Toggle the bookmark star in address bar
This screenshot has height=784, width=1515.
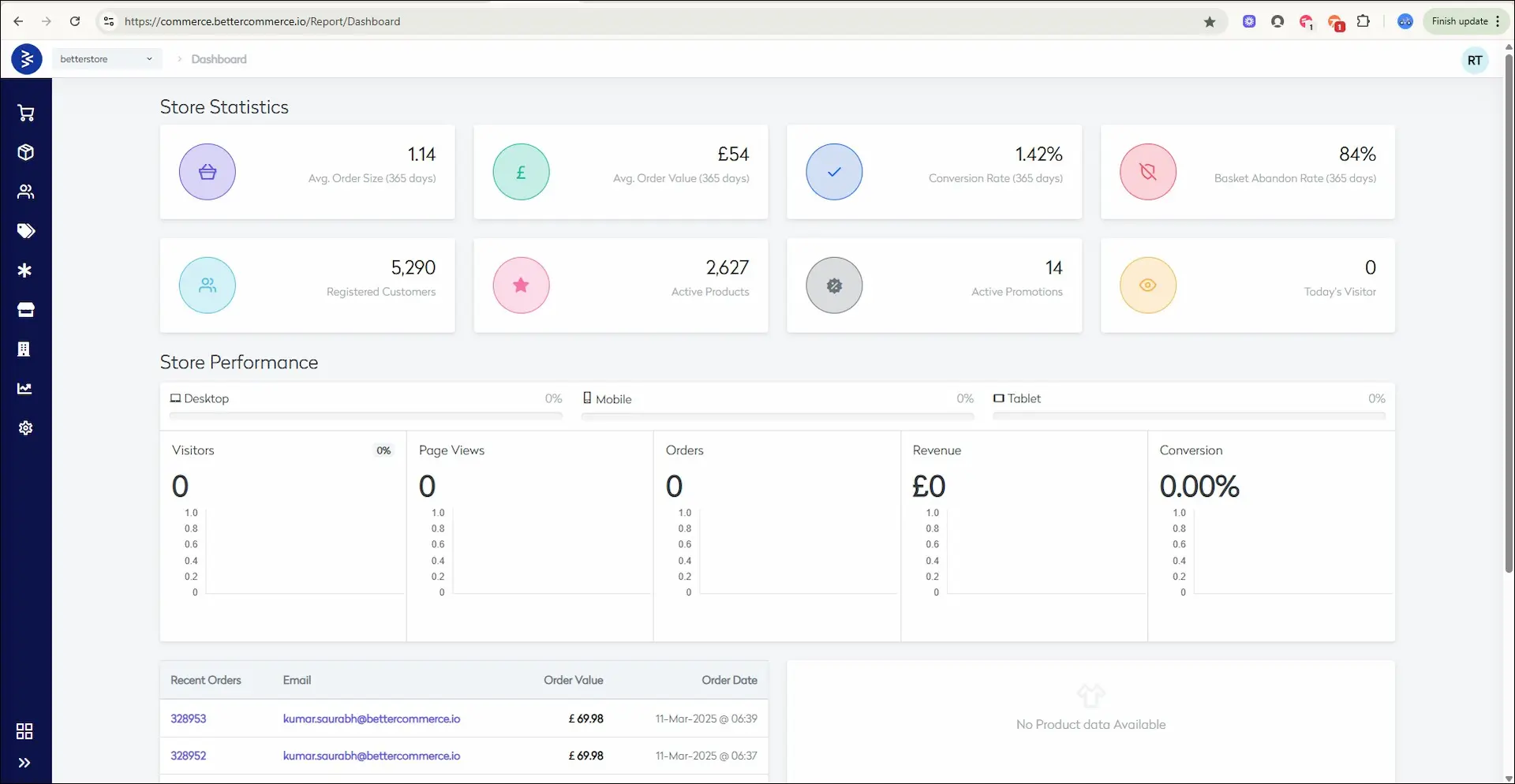point(1210,21)
